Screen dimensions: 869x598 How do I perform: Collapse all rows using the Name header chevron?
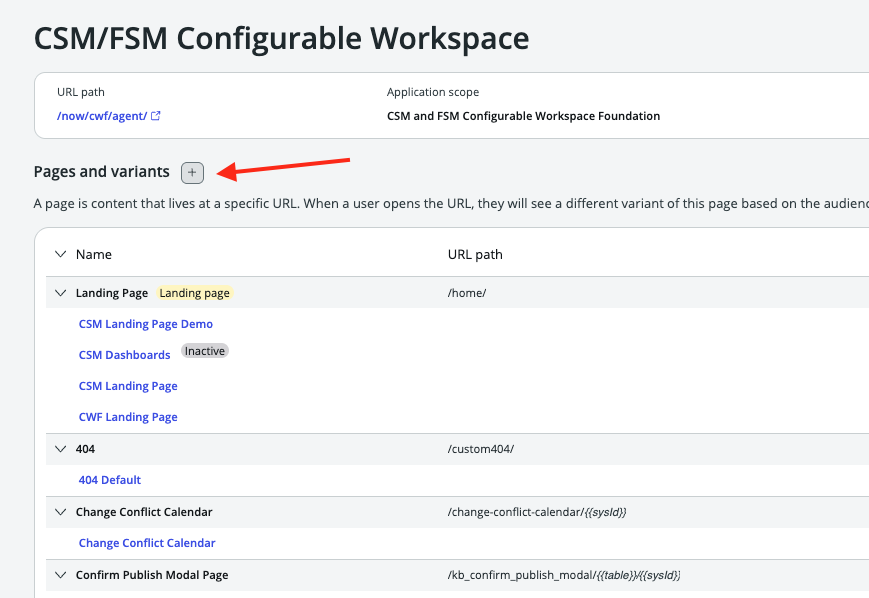pos(59,254)
